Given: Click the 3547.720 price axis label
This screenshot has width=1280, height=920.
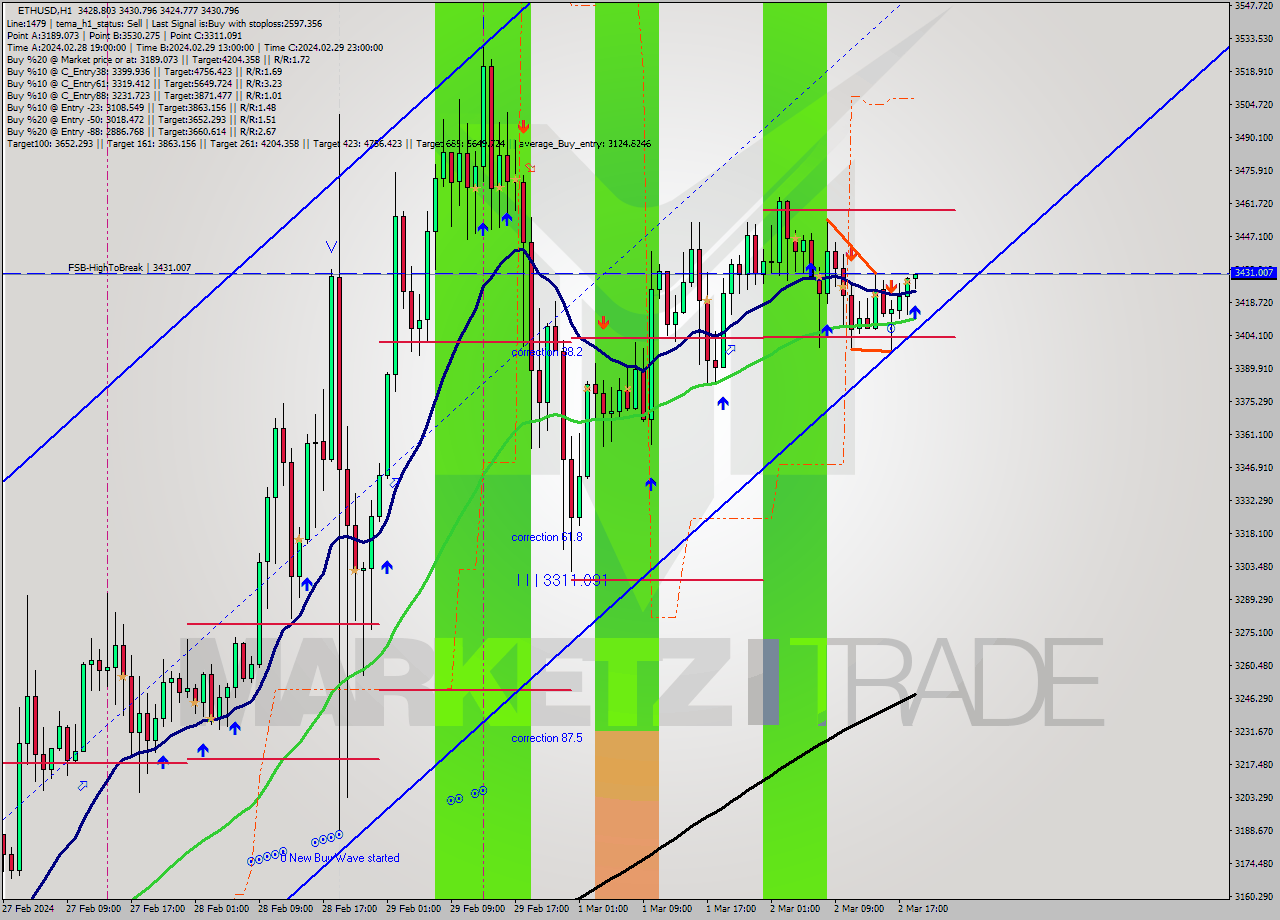Looking at the screenshot, I should [x=1253, y=5].
